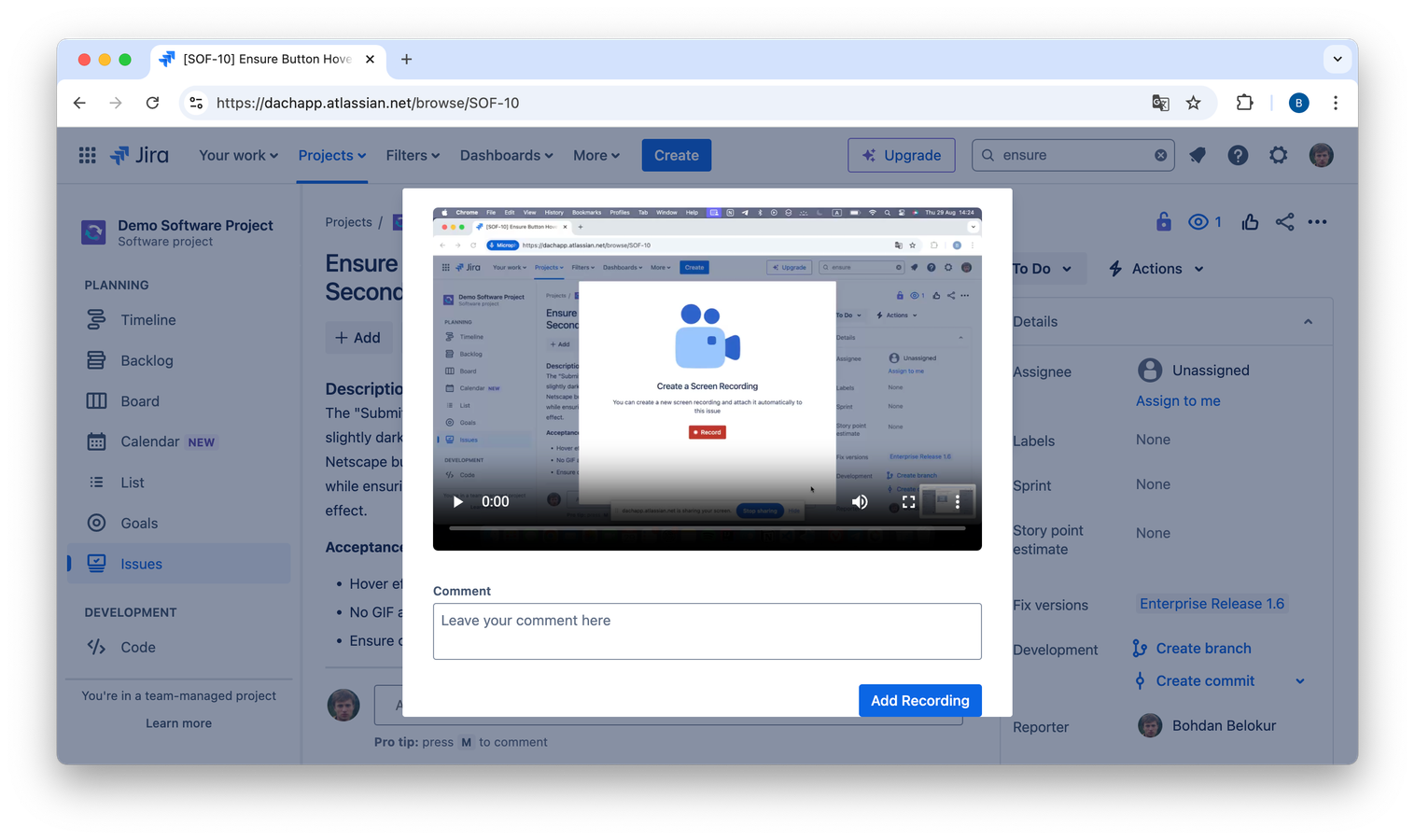This screenshot has height=840, width=1415.
Task: Open the issue more actions ellipsis
Action: pos(1317,221)
